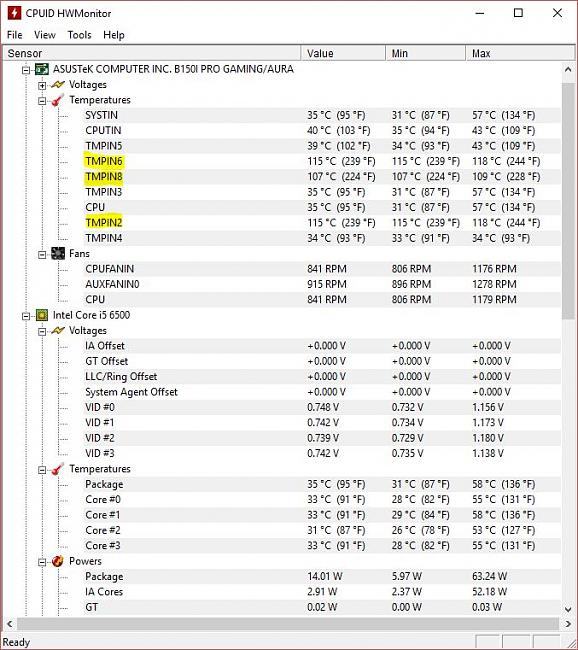Collapse the Intel Core i5 6500 node

coord(26,316)
